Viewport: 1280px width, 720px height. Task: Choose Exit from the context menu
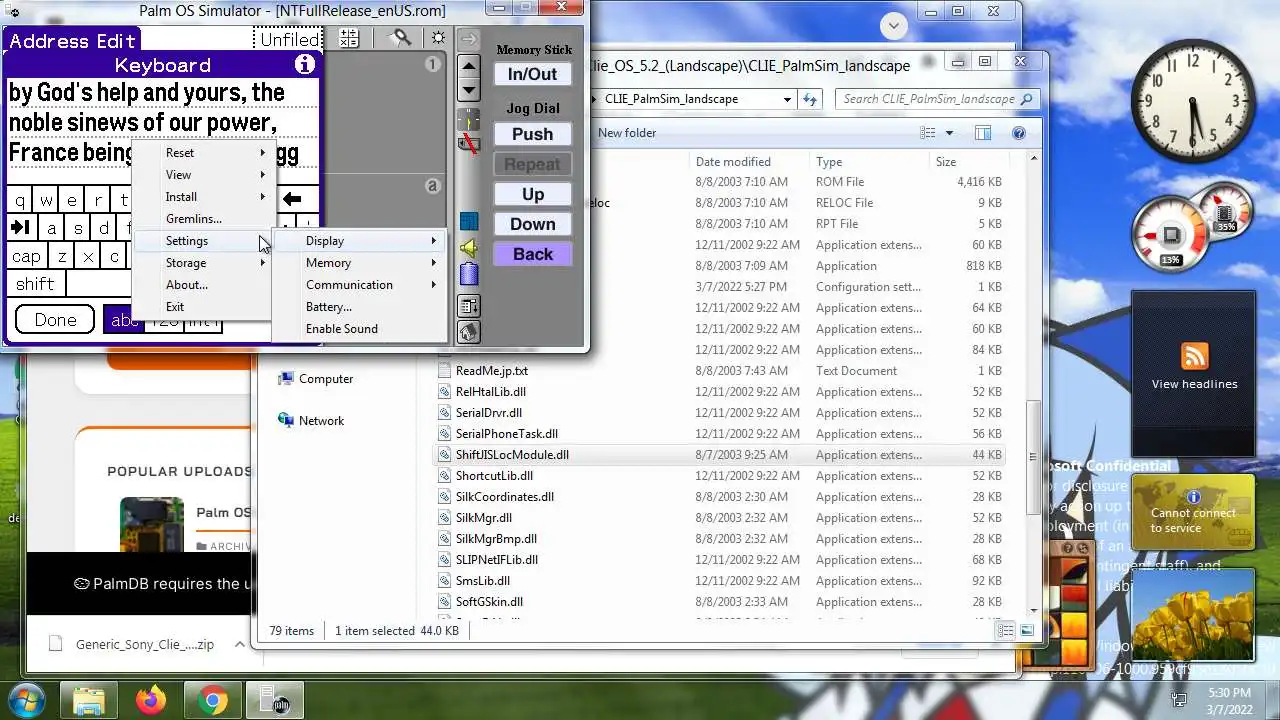pos(202,307)
